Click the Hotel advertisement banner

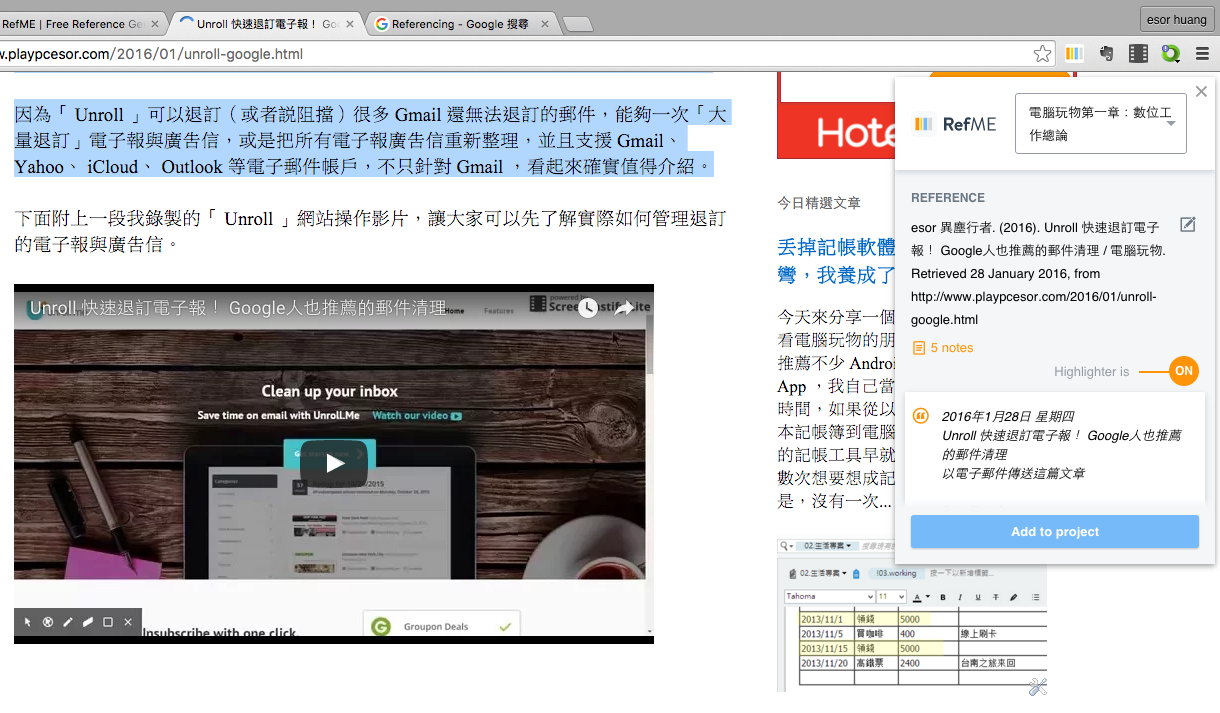pyautogui.click(x=835, y=115)
